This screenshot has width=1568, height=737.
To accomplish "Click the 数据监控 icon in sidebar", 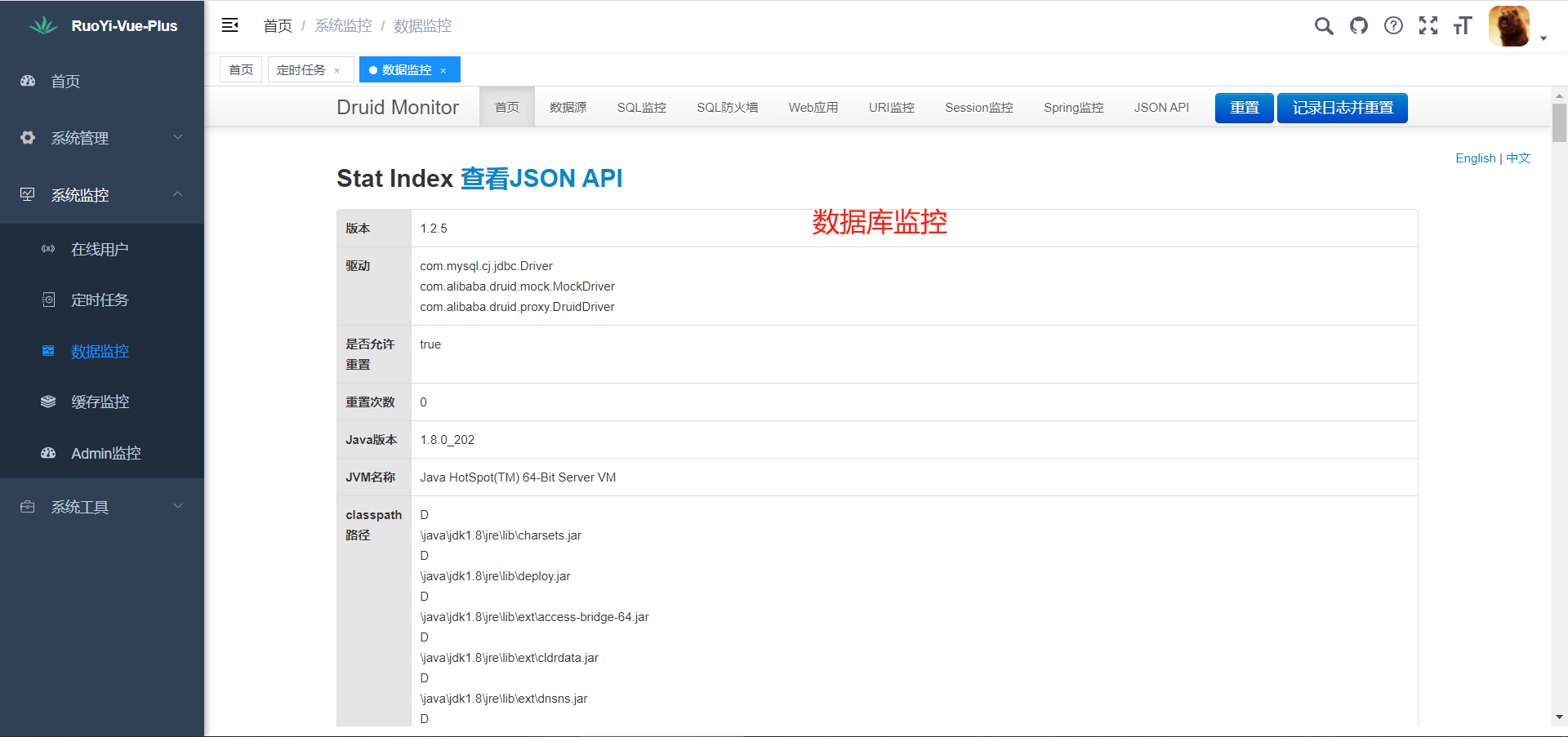I will pyautogui.click(x=48, y=351).
